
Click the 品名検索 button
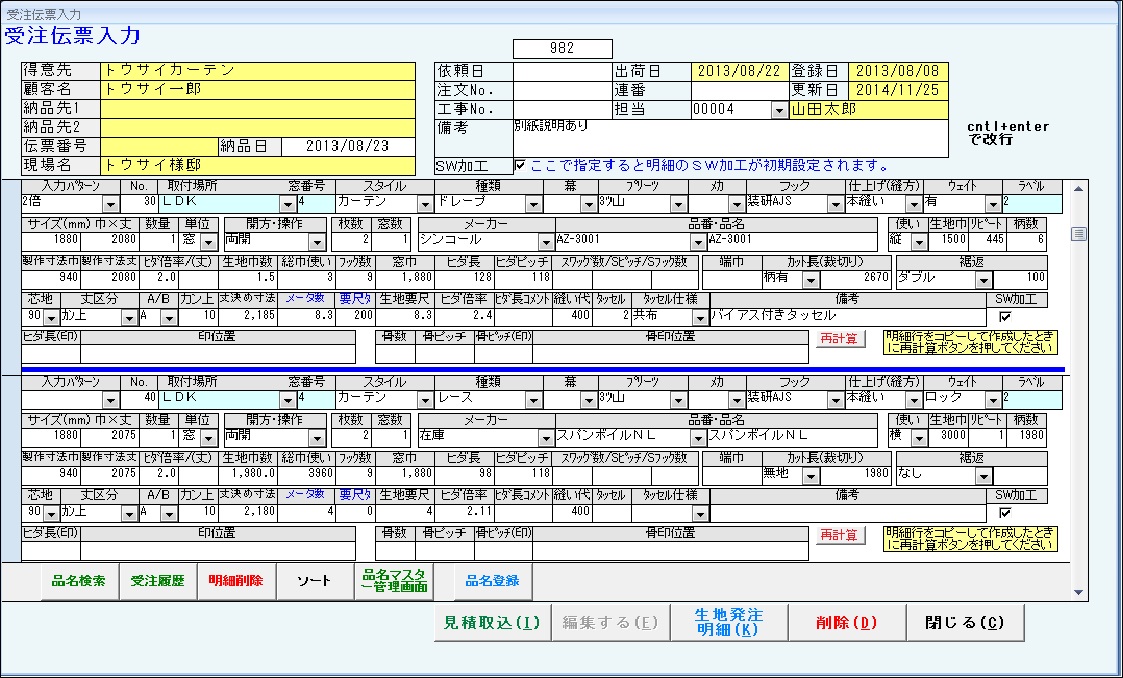coord(78,581)
